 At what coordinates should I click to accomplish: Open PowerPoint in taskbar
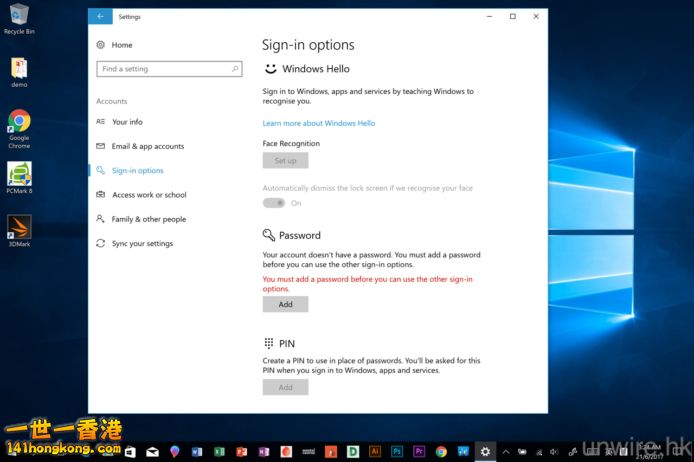tap(242, 451)
